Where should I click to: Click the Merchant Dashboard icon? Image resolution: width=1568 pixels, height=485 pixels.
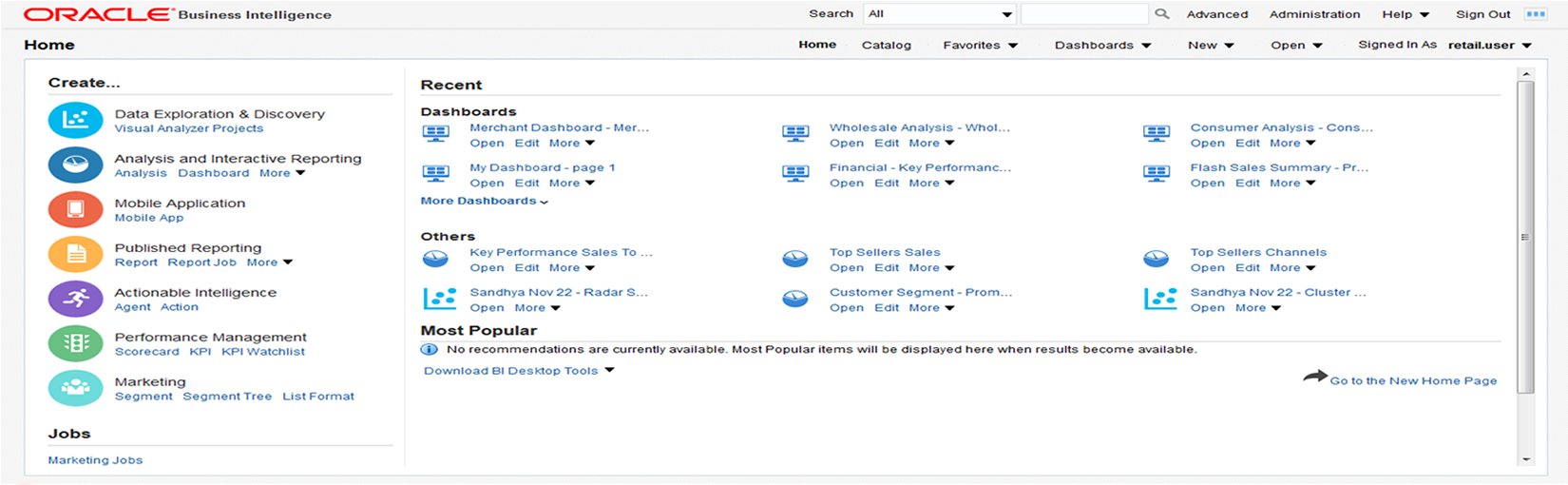point(435,134)
